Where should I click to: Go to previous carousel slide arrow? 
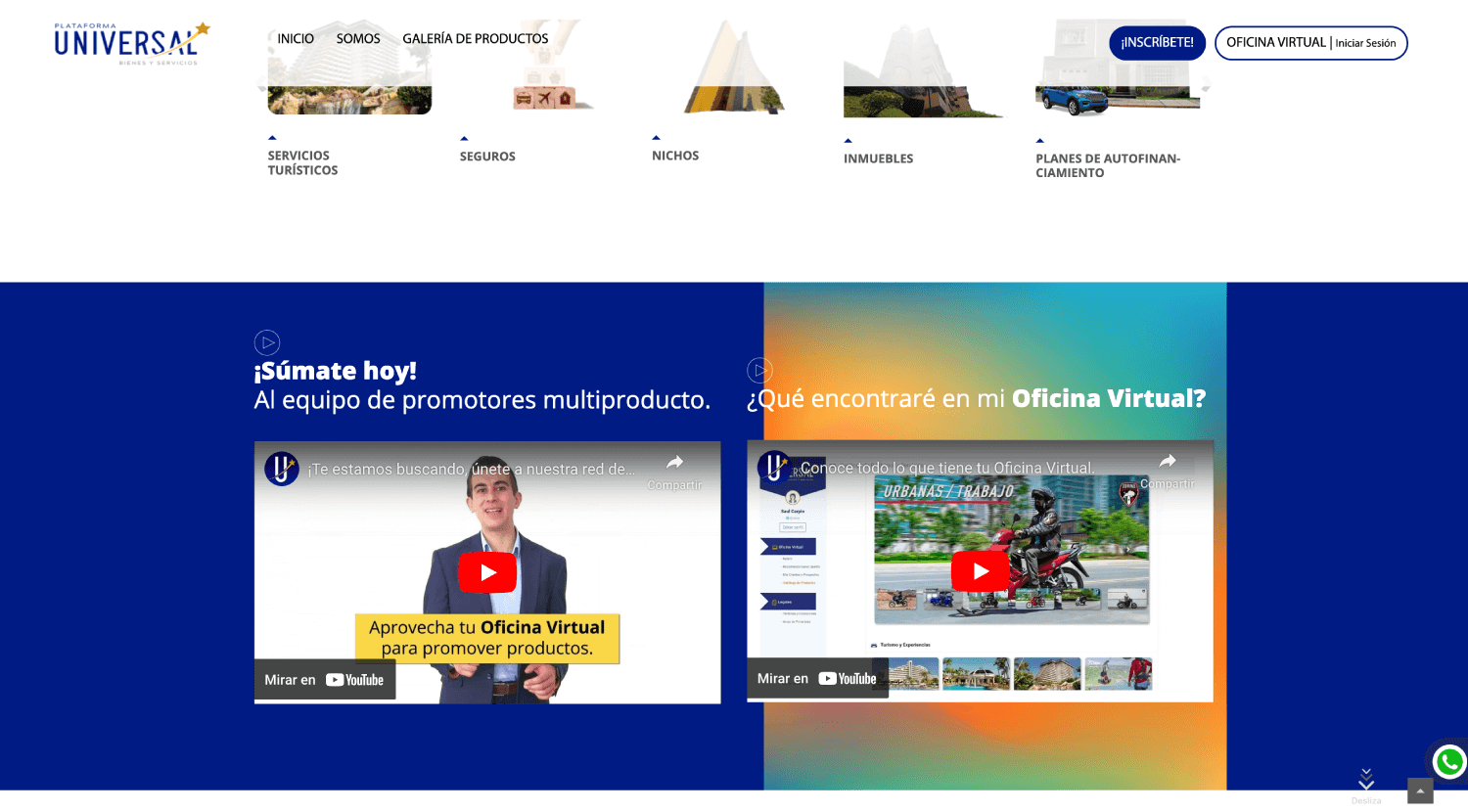tap(260, 85)
